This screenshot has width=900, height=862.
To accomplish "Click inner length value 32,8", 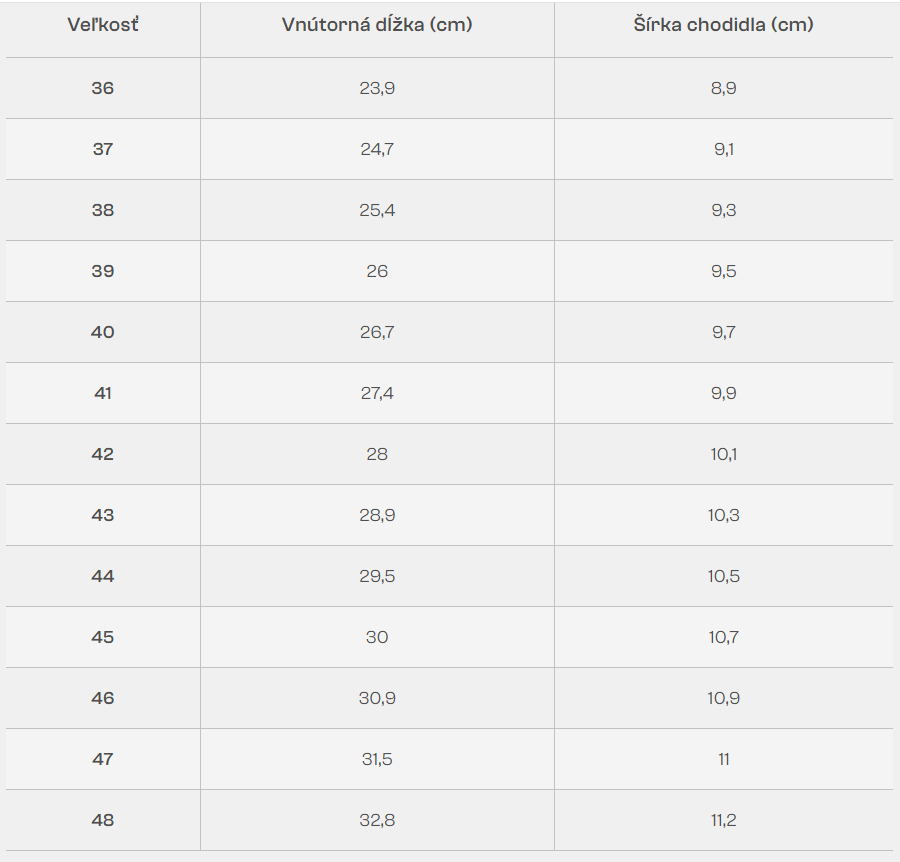I will click(x=377, y=820).
